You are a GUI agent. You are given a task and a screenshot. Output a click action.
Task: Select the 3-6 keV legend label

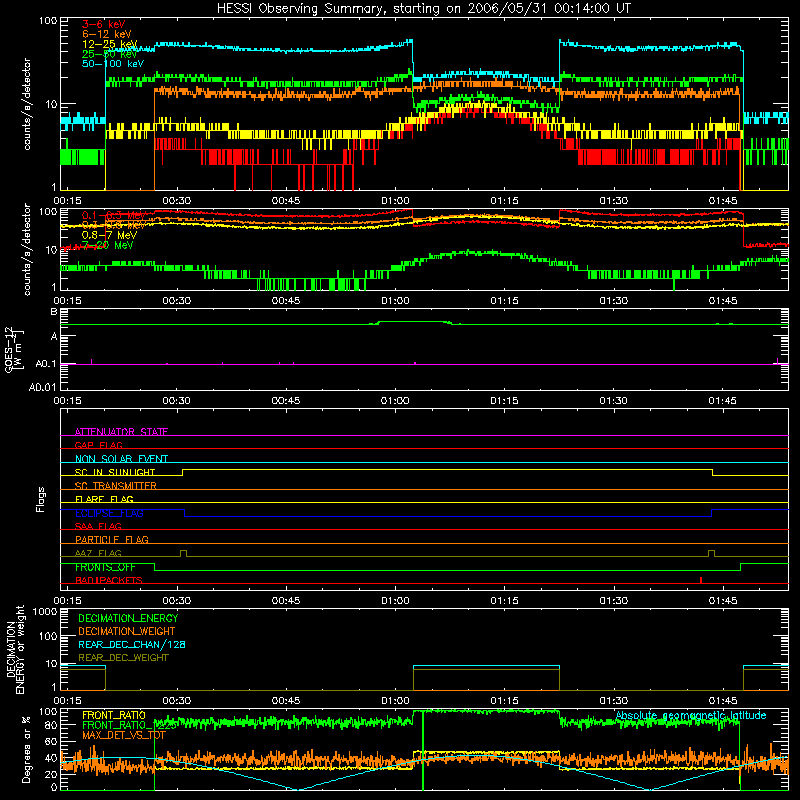(104, 24)
